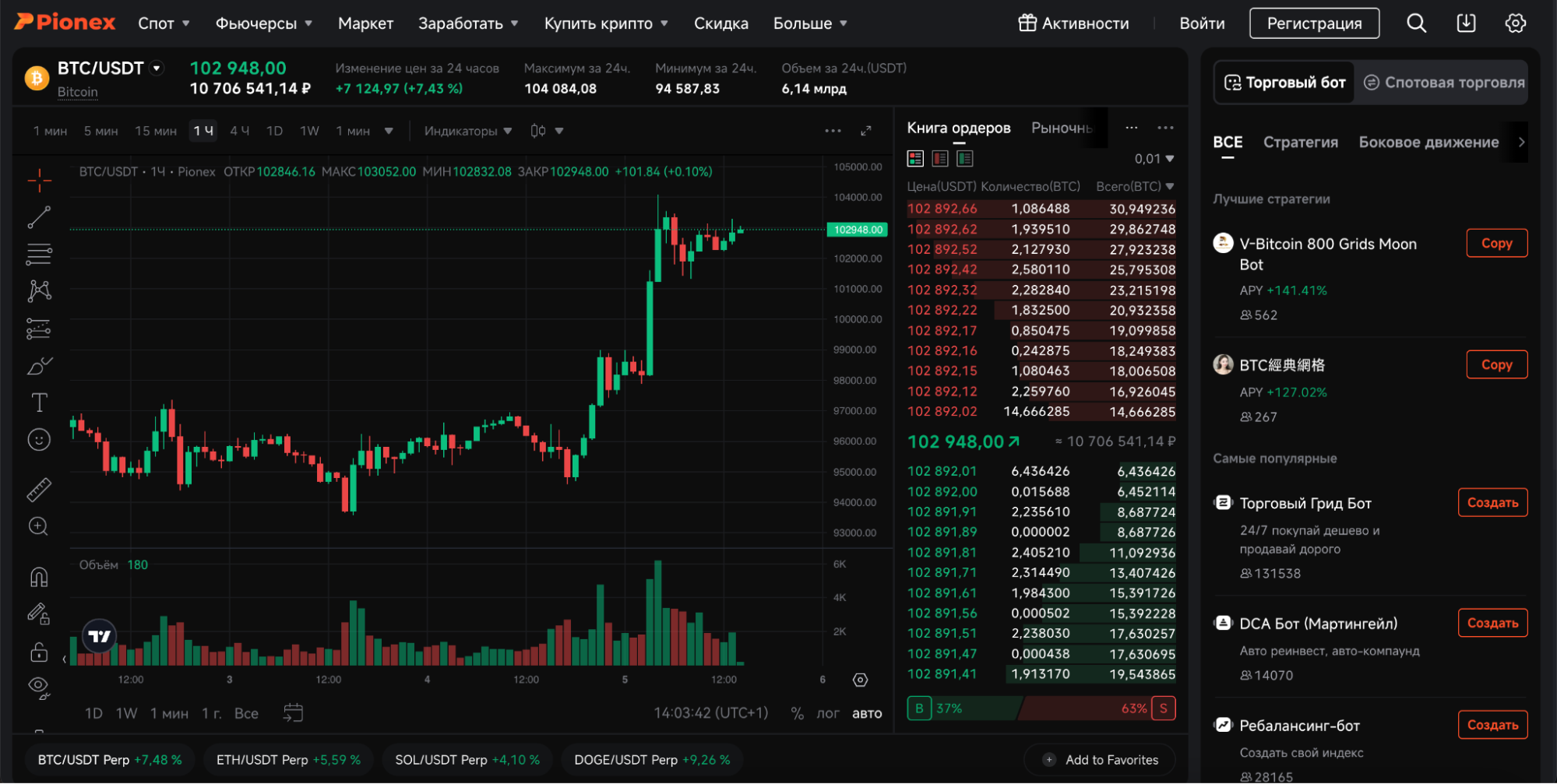Expand the BTC/USDT pair selector
The width and height of the screenshot is (1557, 784).
click(157, 69)
